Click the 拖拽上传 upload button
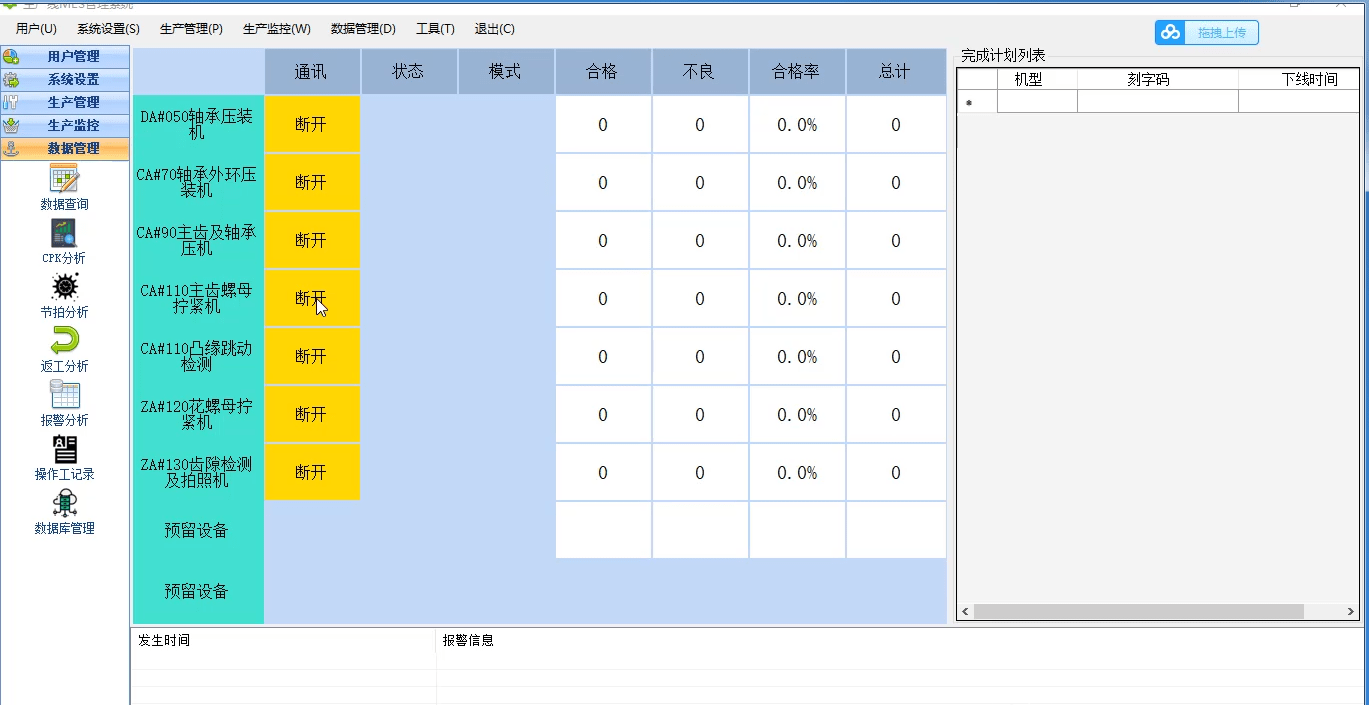Image resolution: width=1369 pixels, height=705 pixels. [1221, 33]
